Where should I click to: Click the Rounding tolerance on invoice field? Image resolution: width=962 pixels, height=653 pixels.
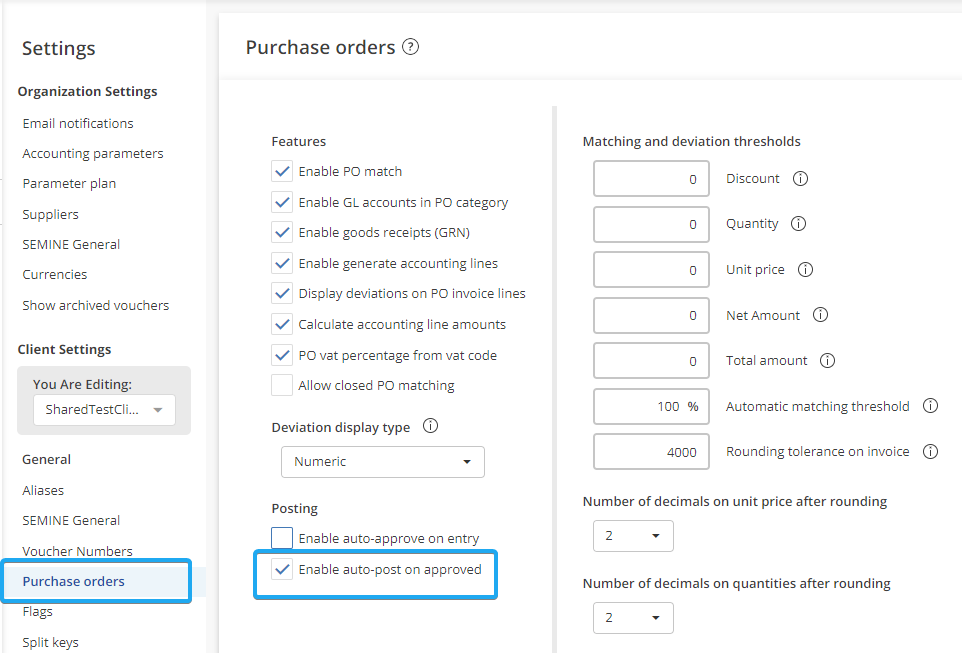[x=651, y=452]
